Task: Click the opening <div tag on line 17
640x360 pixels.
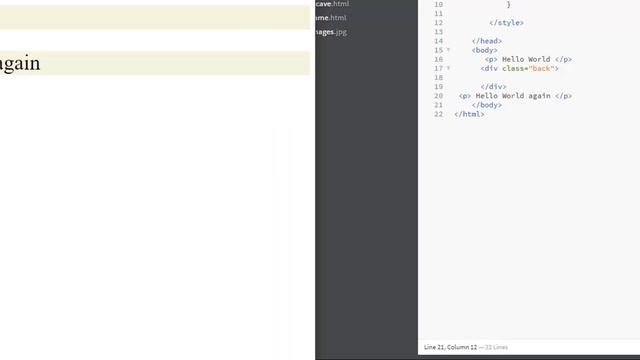Action: (x=489, y=68)
